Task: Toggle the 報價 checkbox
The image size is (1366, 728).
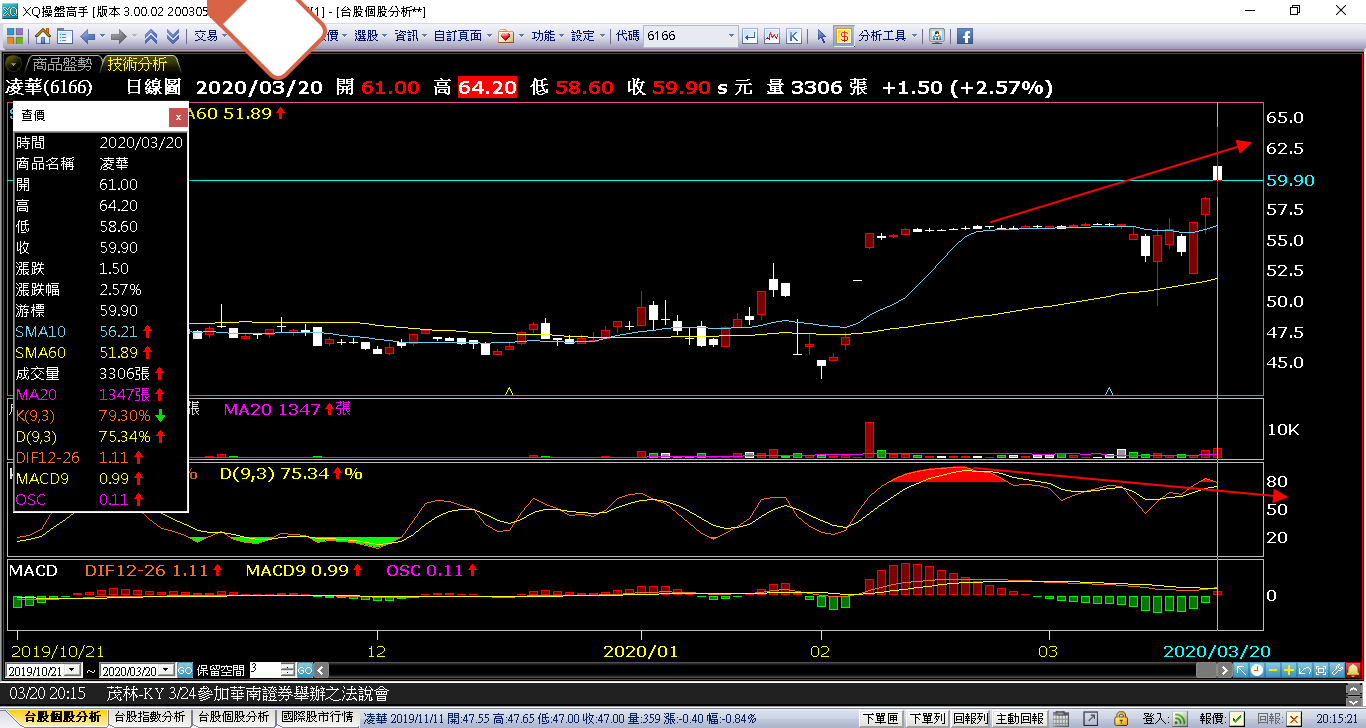Action: (1238, 718)
